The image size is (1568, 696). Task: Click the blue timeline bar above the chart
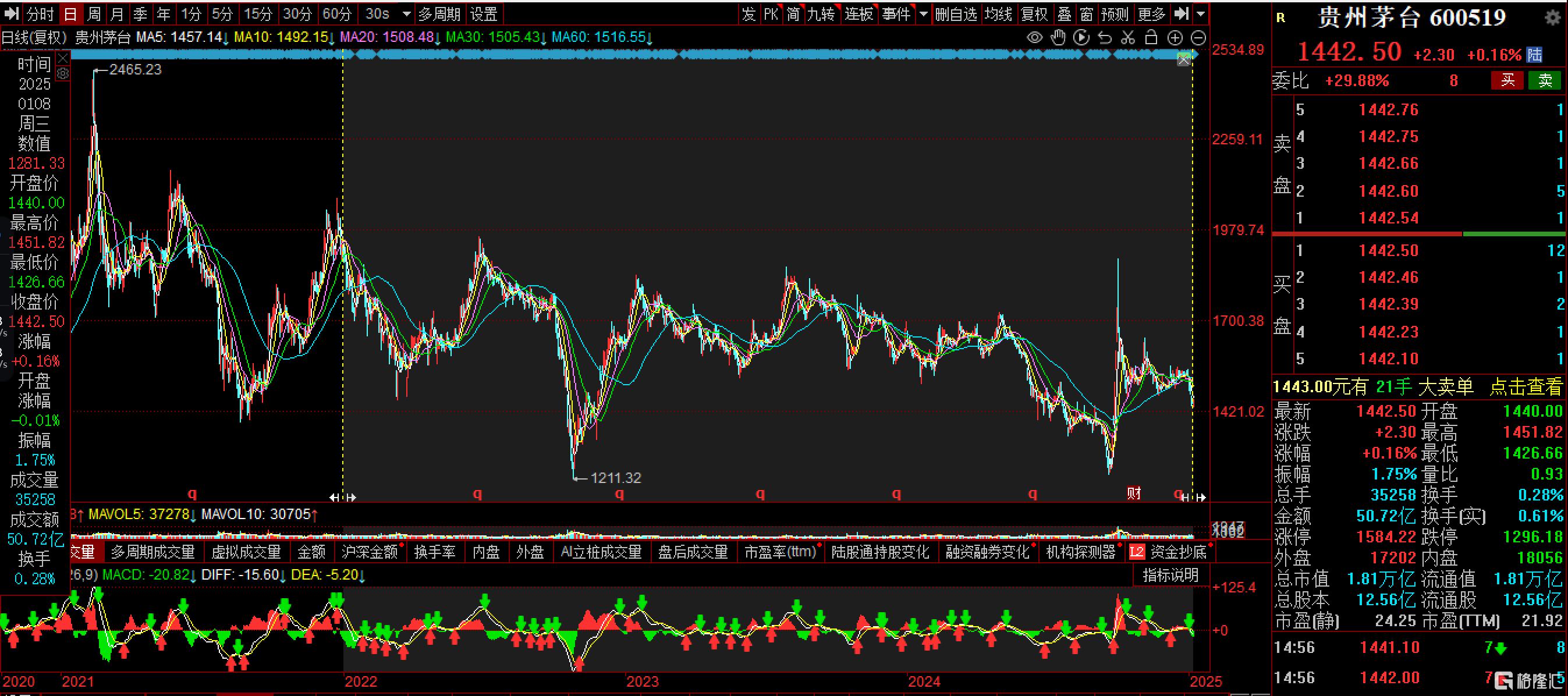click(x=633, y=55)
